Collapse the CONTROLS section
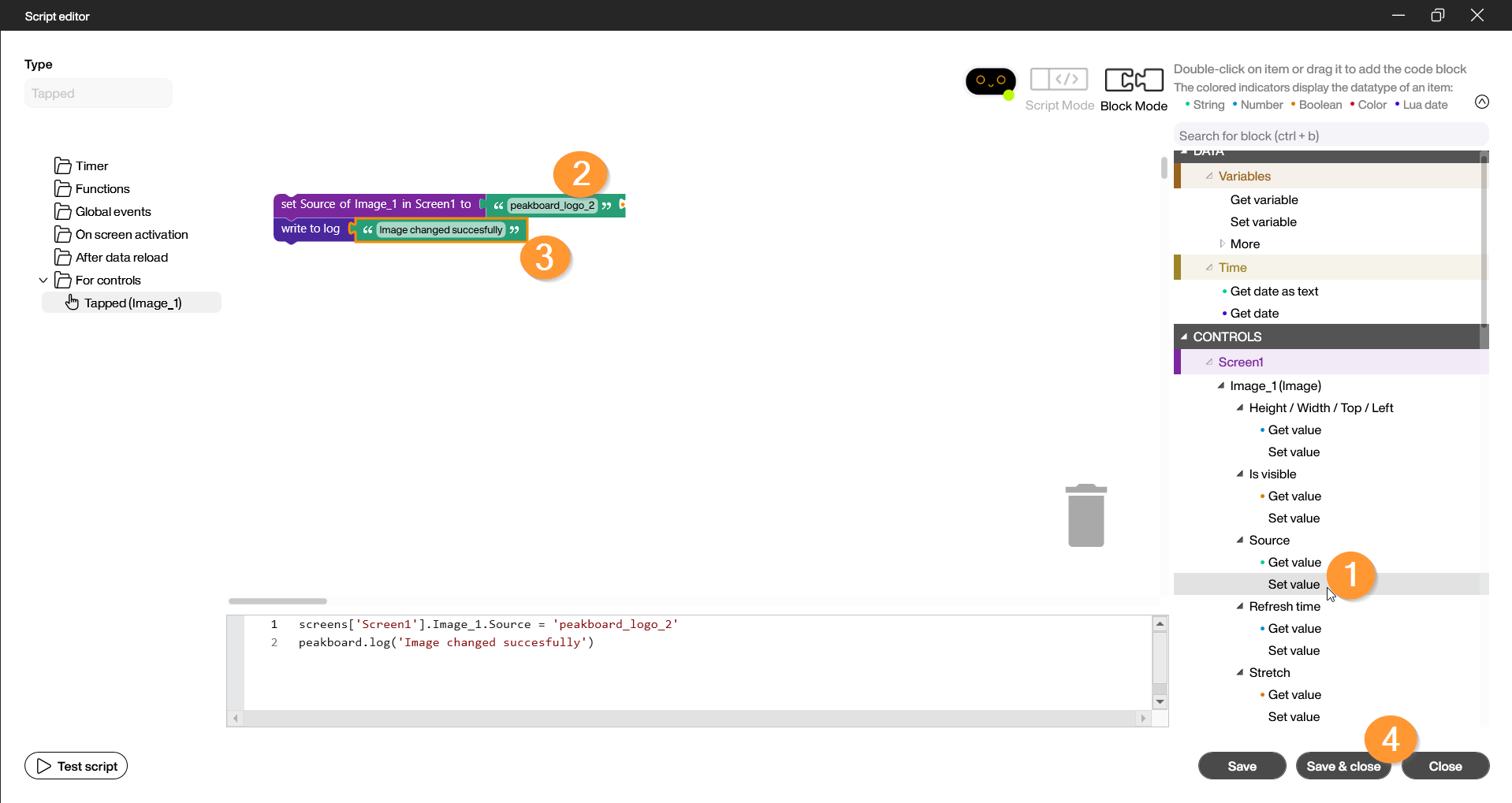The height and width of the screenshot is (803, 1512). [1184, 336]
